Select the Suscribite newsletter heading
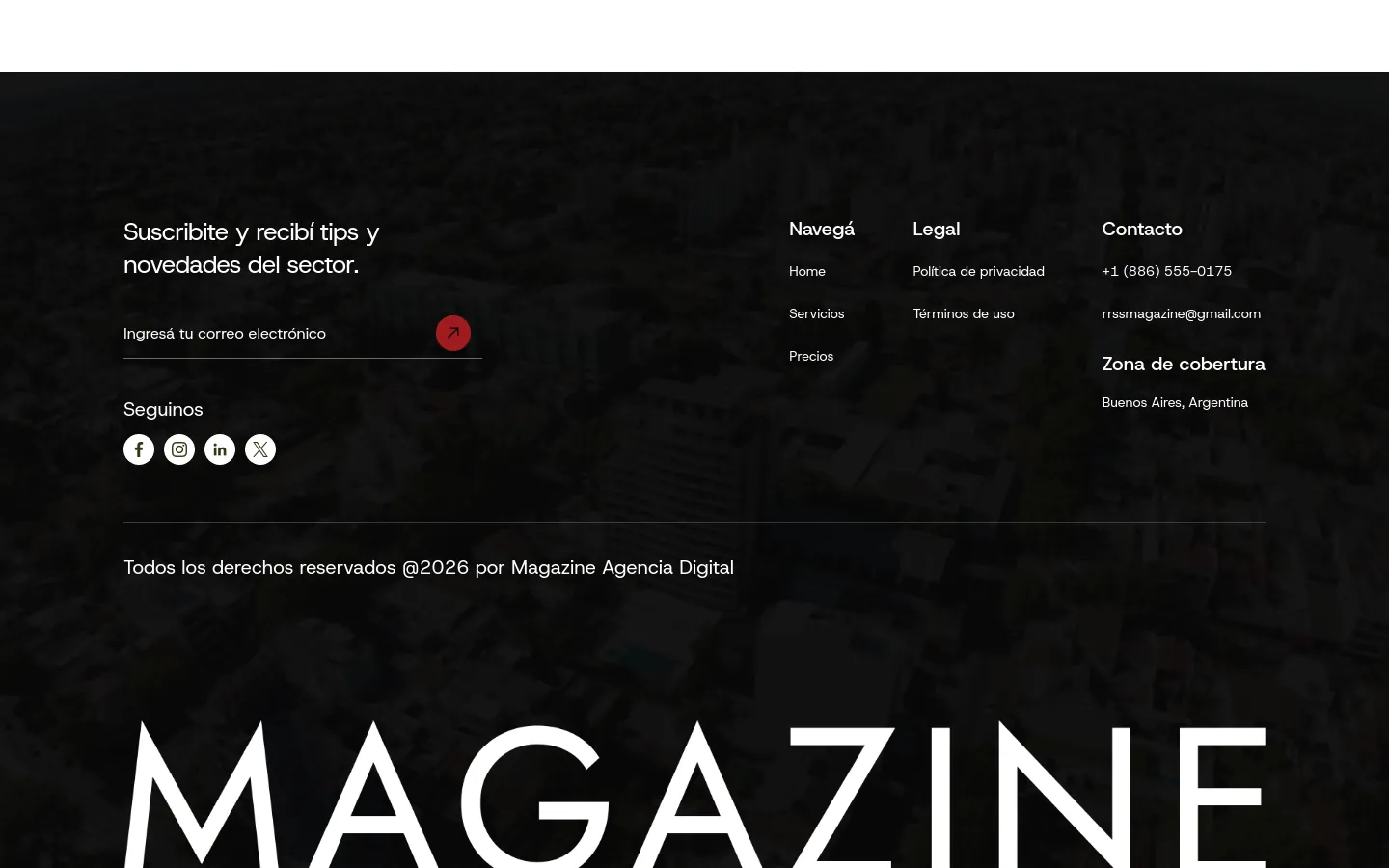 point(252,248)
